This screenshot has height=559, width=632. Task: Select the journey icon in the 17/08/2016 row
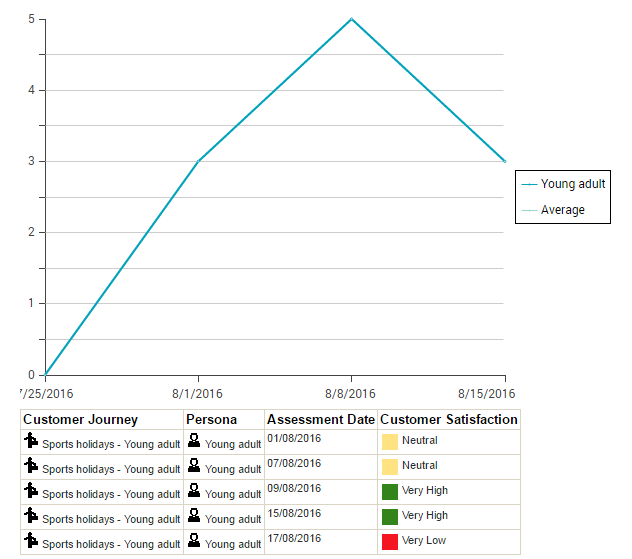31,541
